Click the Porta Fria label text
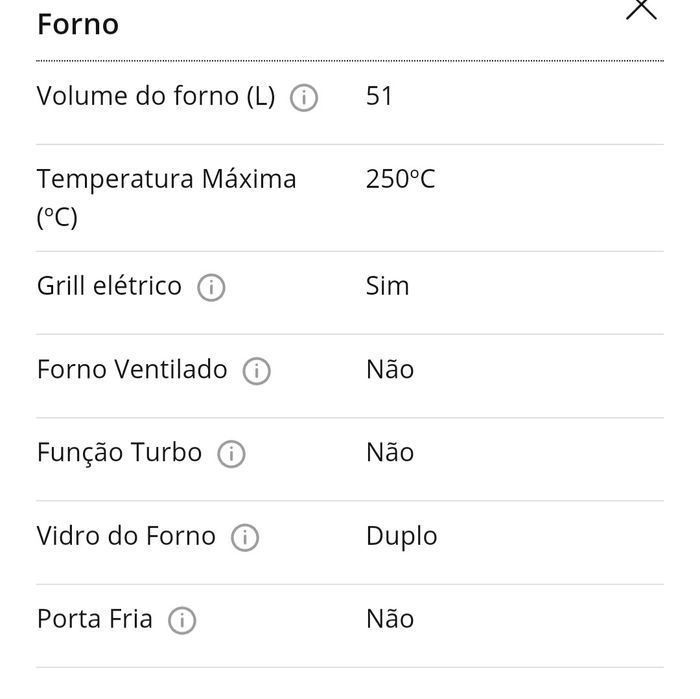Image resolution: width=700 pixels, height=699 pixels. click(x=95, y=619)
